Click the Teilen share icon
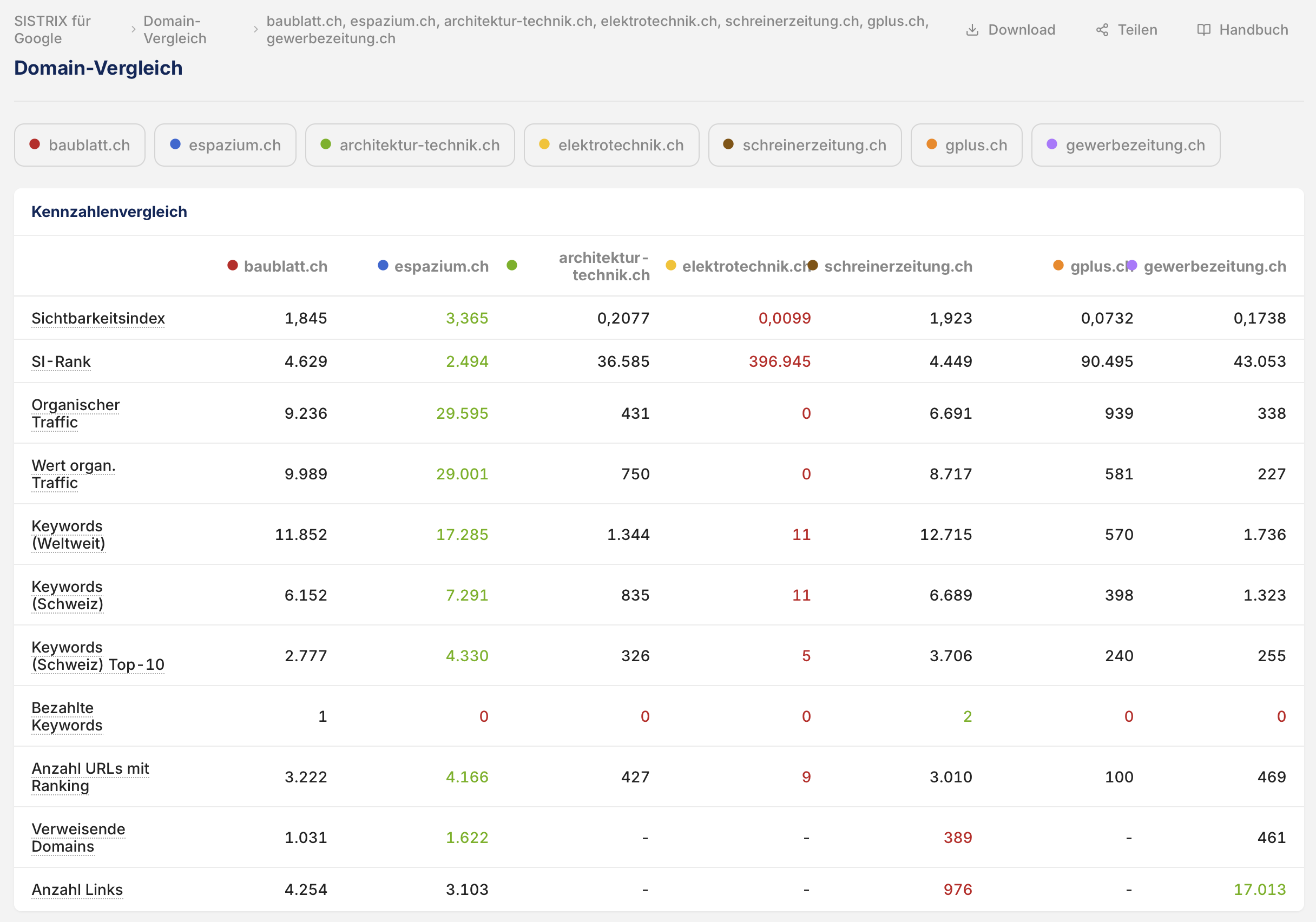This screenshot has width=1316, height=922. click(x=1102, y=30)
